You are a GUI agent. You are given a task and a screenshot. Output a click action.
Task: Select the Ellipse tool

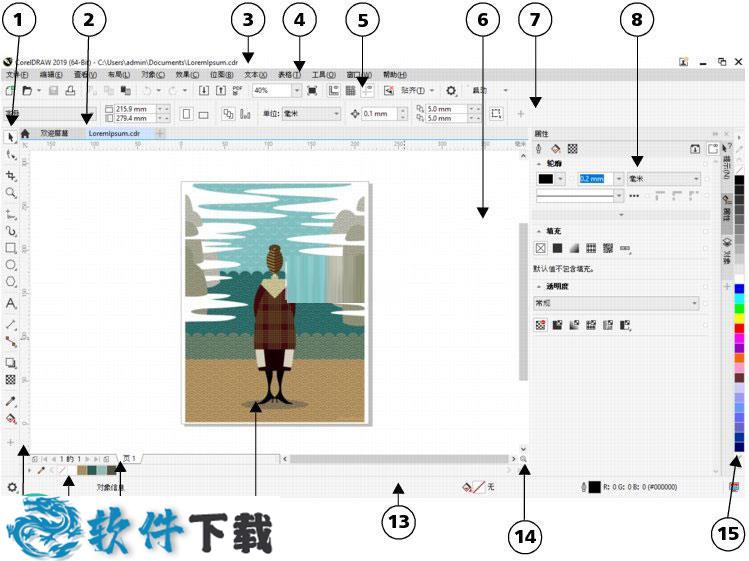click(x=11, y=265)
